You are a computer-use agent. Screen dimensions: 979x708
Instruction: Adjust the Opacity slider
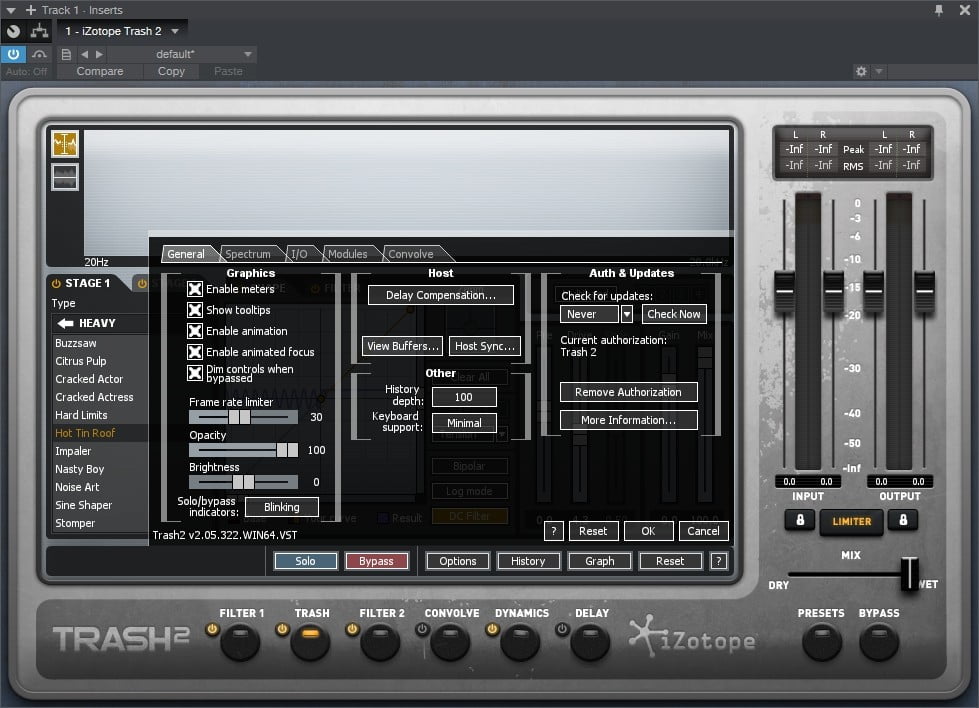pos(243,450)
